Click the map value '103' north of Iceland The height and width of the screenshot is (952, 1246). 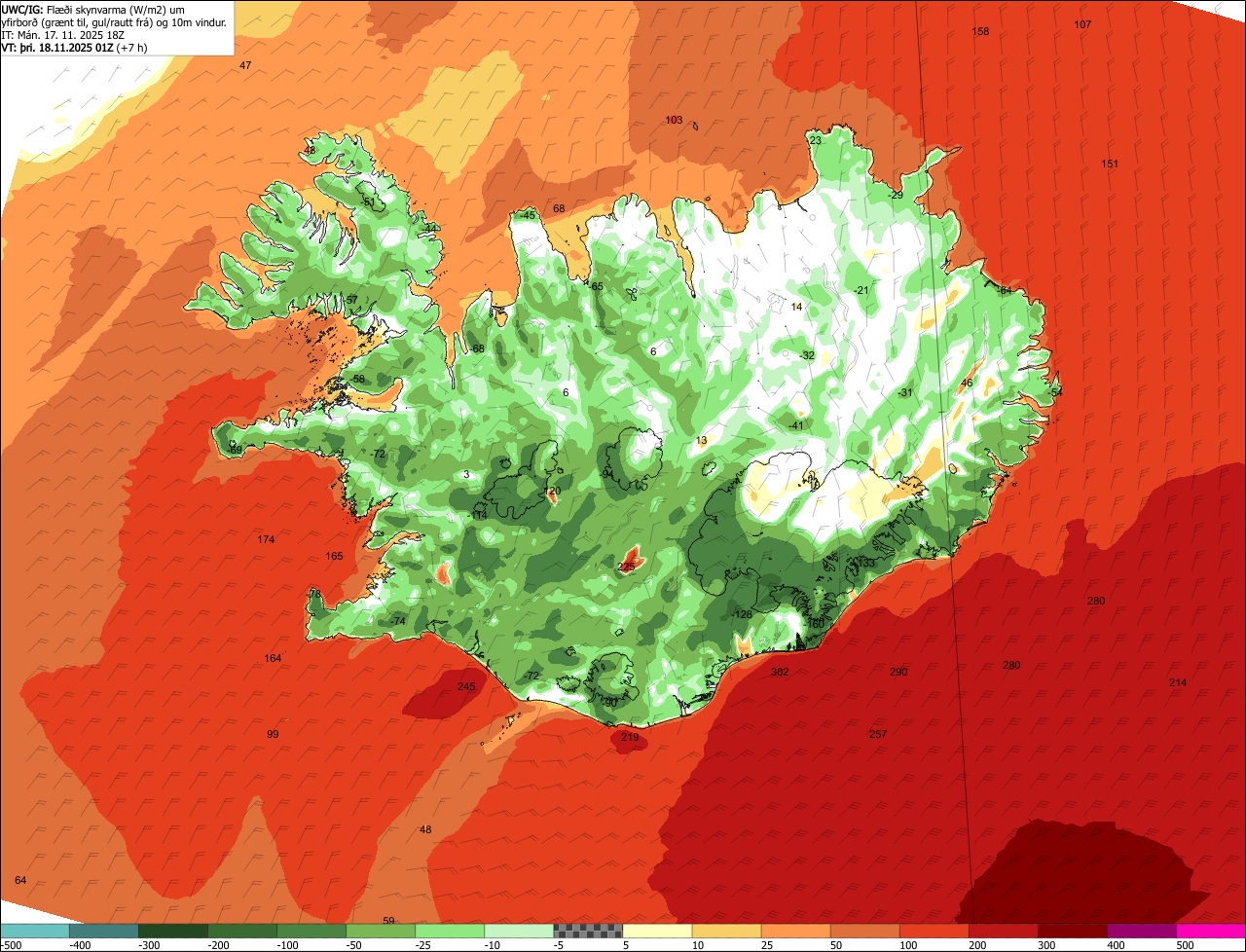pyautogui.click(x=674, y=120)
